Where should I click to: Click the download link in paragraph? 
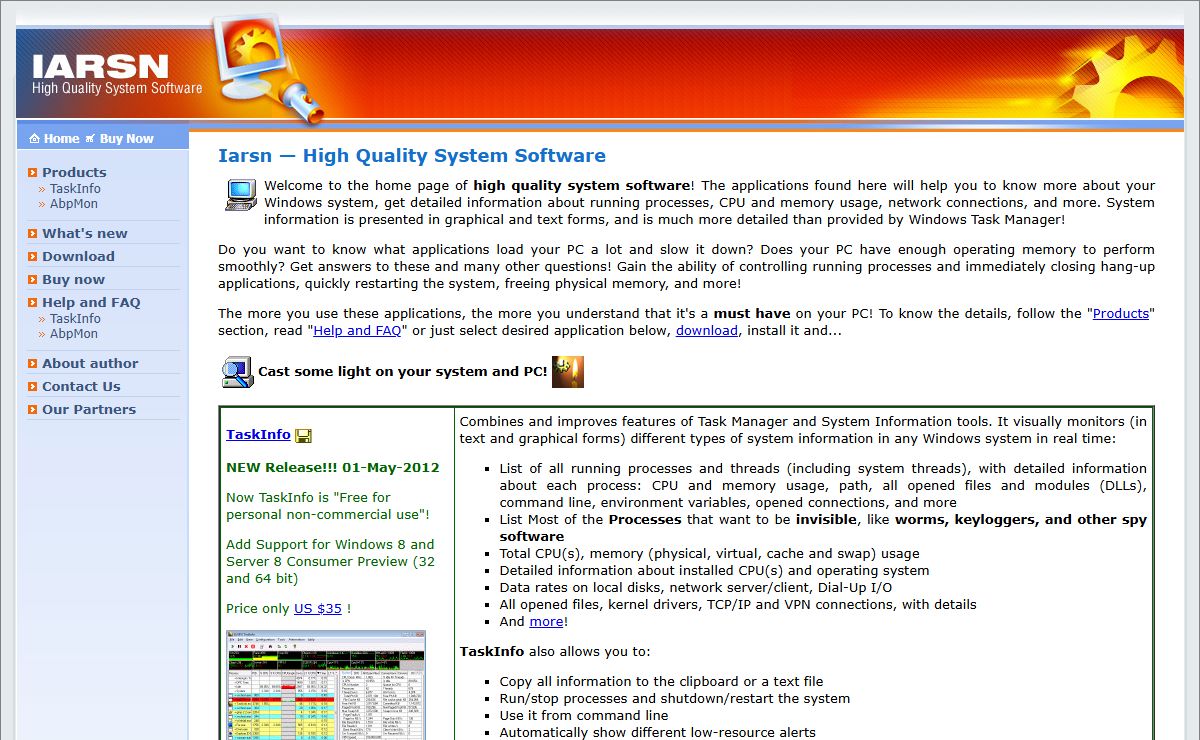[706, 330]
